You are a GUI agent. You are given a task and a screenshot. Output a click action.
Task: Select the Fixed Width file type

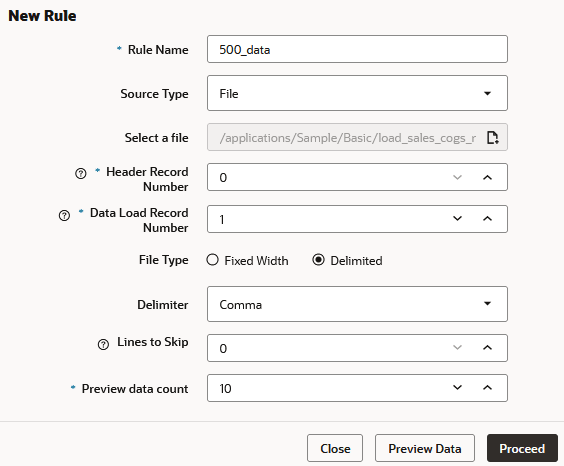click(212, 260)
